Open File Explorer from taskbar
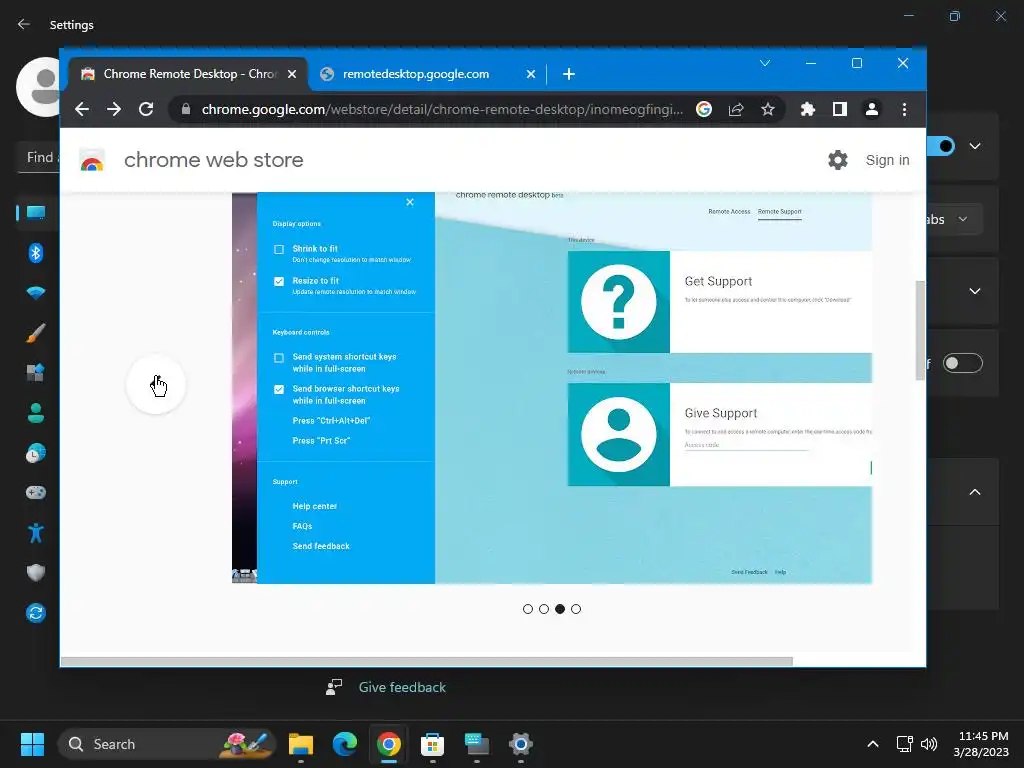Viewport: 1024px width, 768px height. pos(301,744)
